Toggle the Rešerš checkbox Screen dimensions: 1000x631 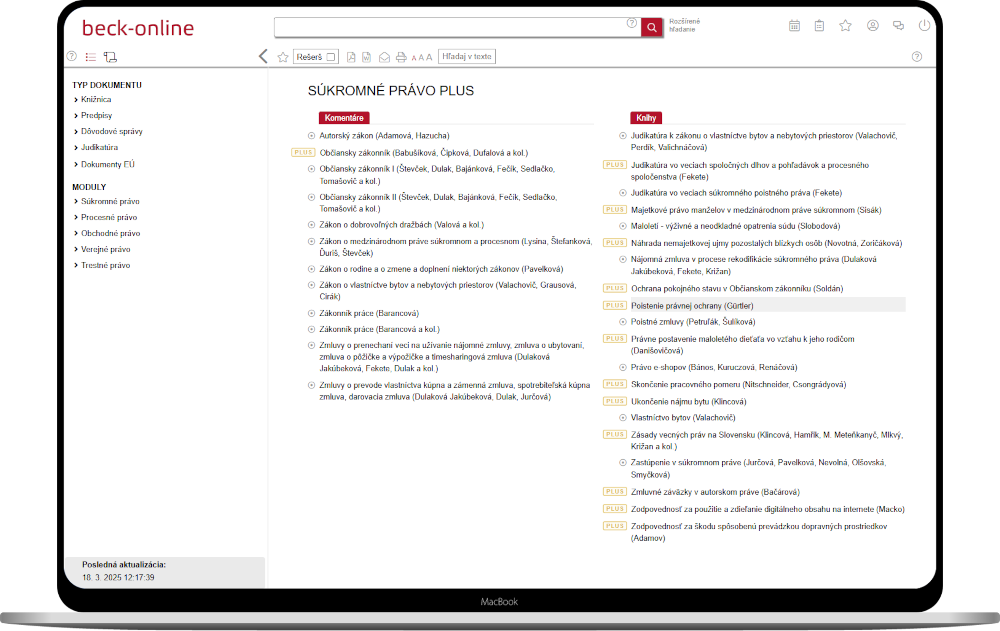331,57
